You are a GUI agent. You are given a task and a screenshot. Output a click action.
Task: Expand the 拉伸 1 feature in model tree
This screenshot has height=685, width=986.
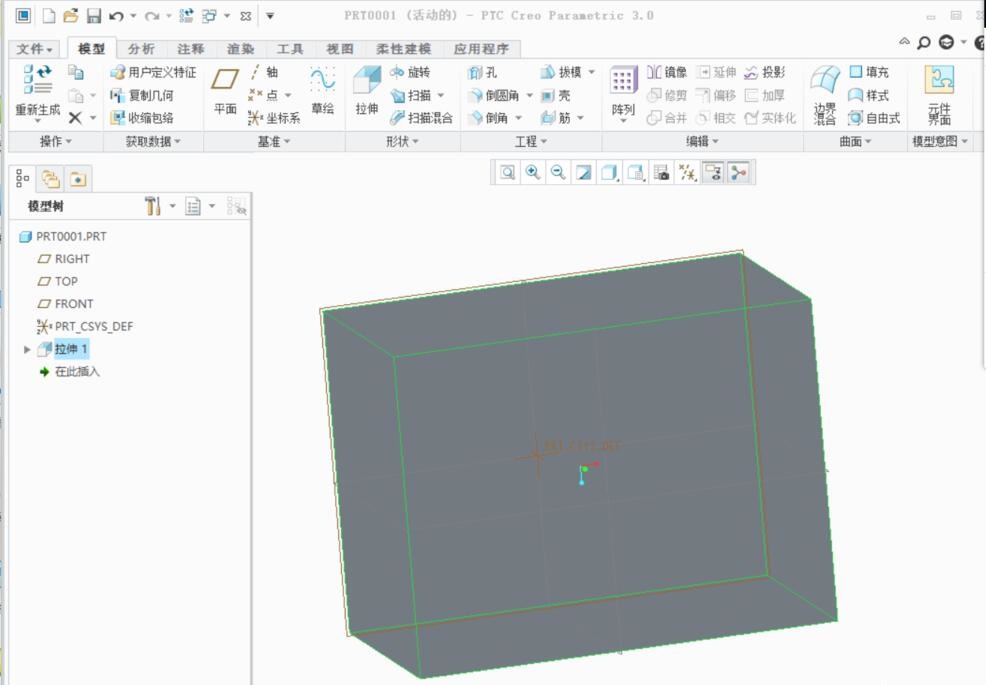point(25,349)
